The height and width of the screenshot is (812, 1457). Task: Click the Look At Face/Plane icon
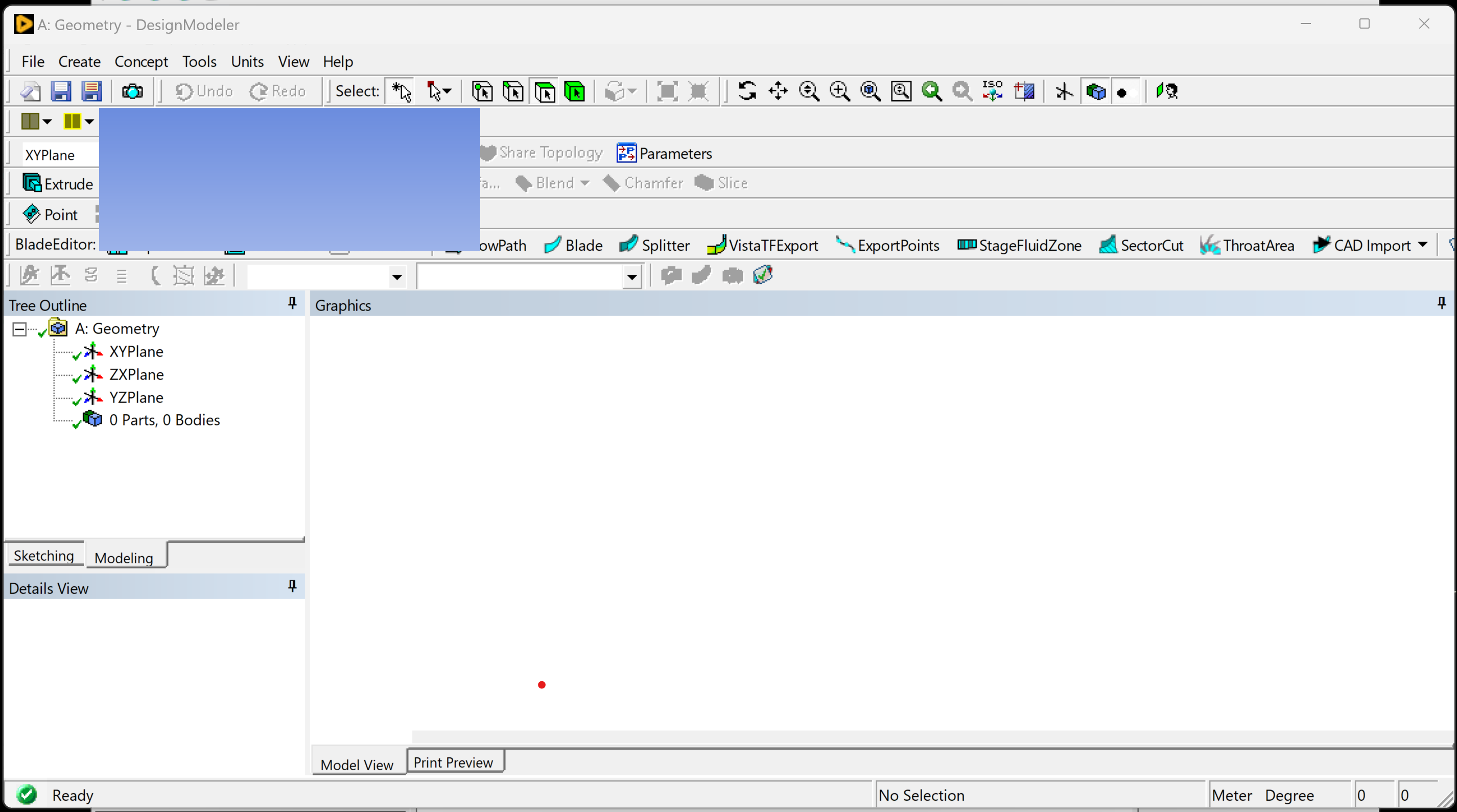point(1024,91)
